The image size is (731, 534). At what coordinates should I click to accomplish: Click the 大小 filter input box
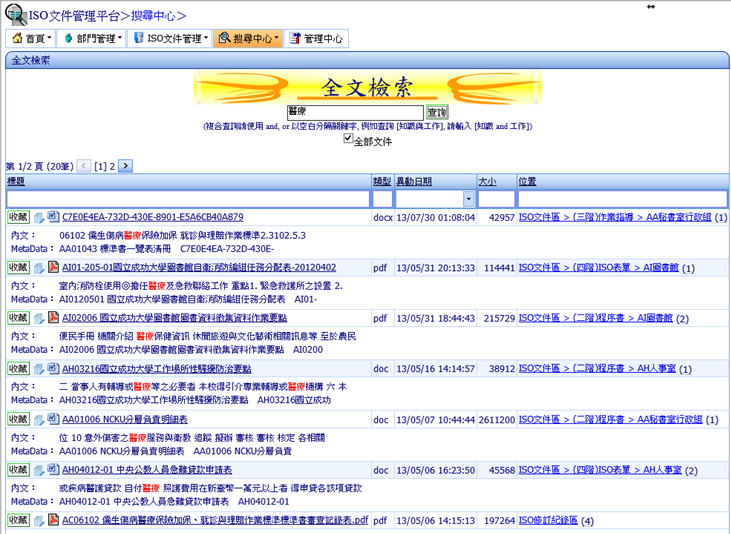tap(497, 199)
